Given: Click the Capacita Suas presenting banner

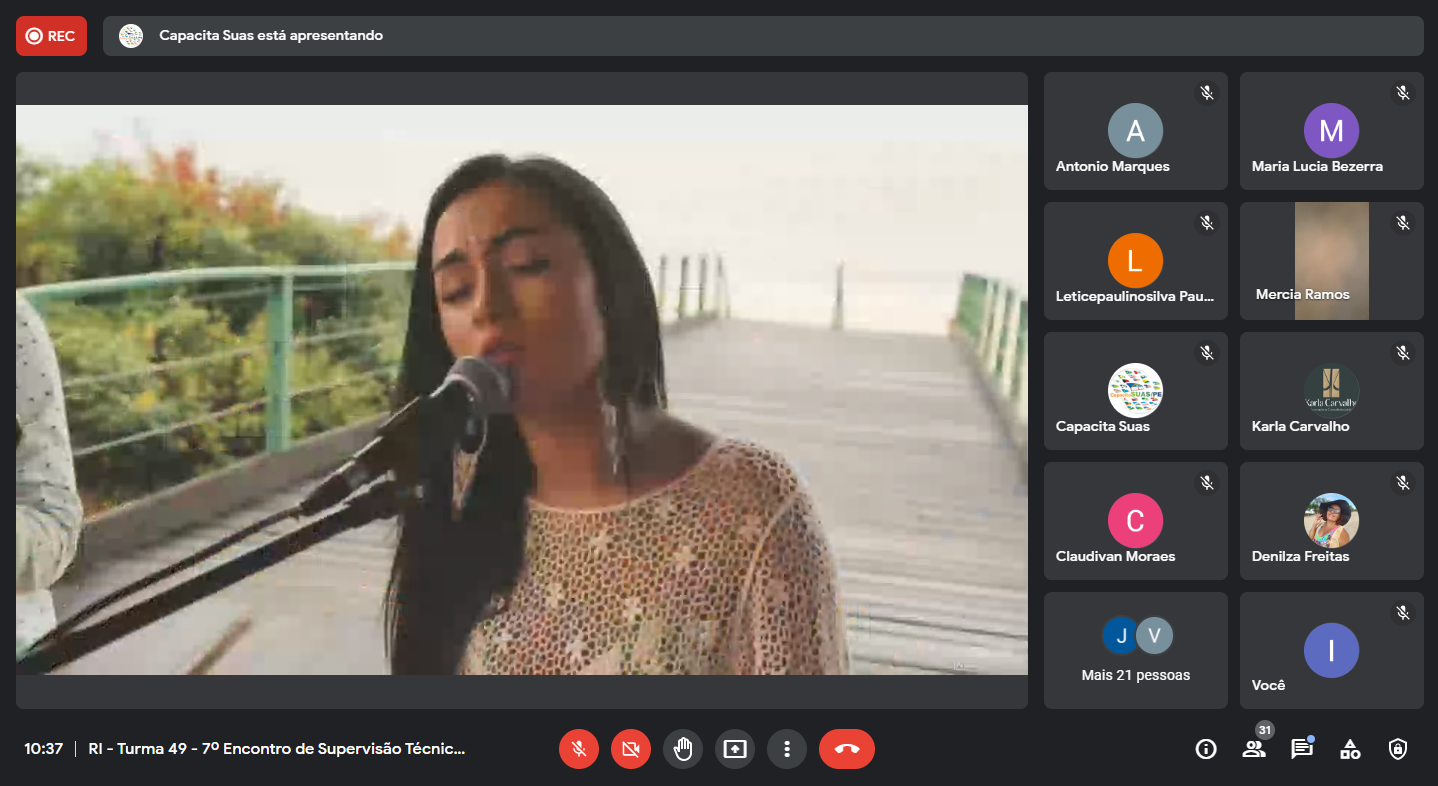Looking at the screenshot, I should click(762, 36).
